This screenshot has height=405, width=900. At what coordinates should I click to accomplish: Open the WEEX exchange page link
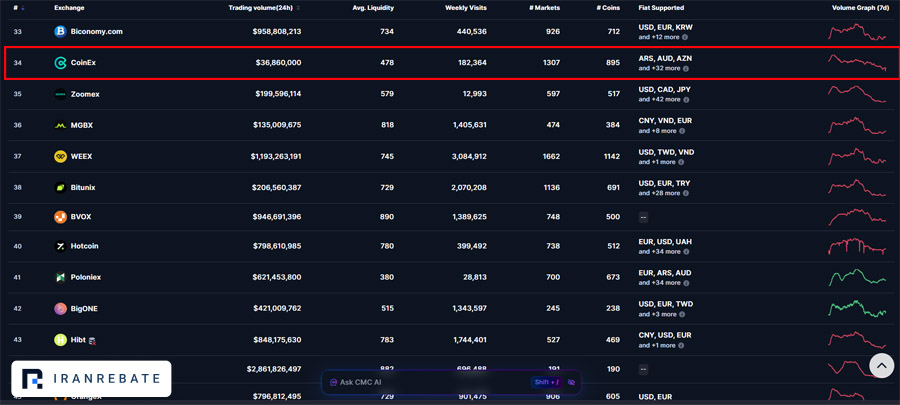pyautogui.click(x=81, y=157)
